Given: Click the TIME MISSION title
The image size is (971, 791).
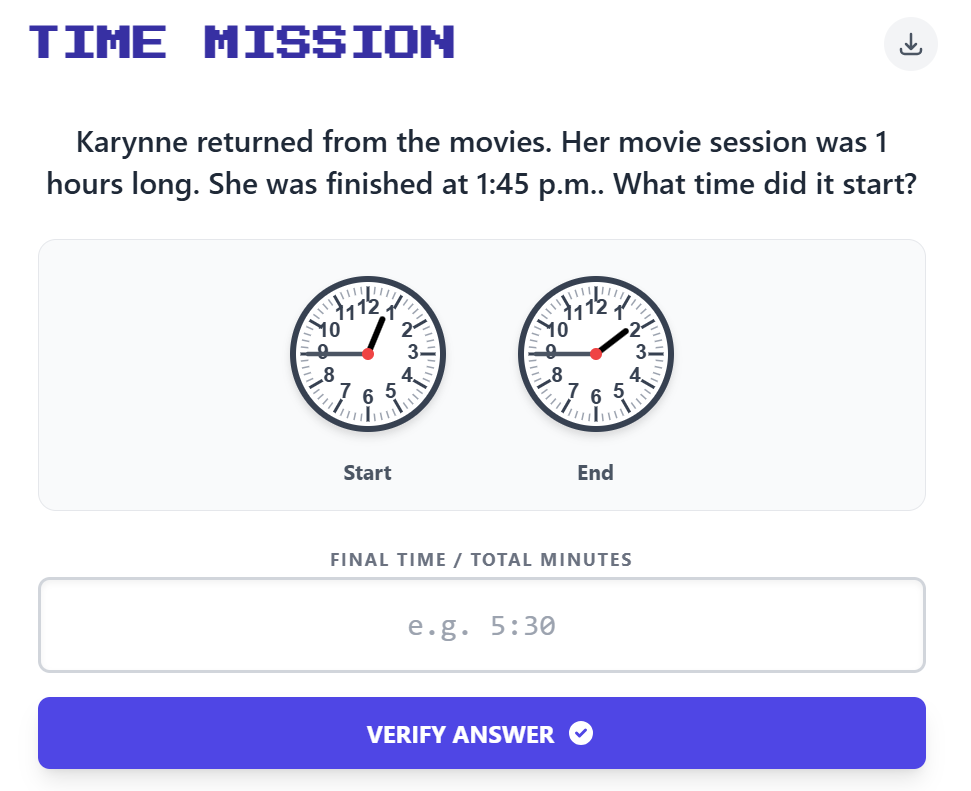Looking at the screenshot, I should click(242, 42).
